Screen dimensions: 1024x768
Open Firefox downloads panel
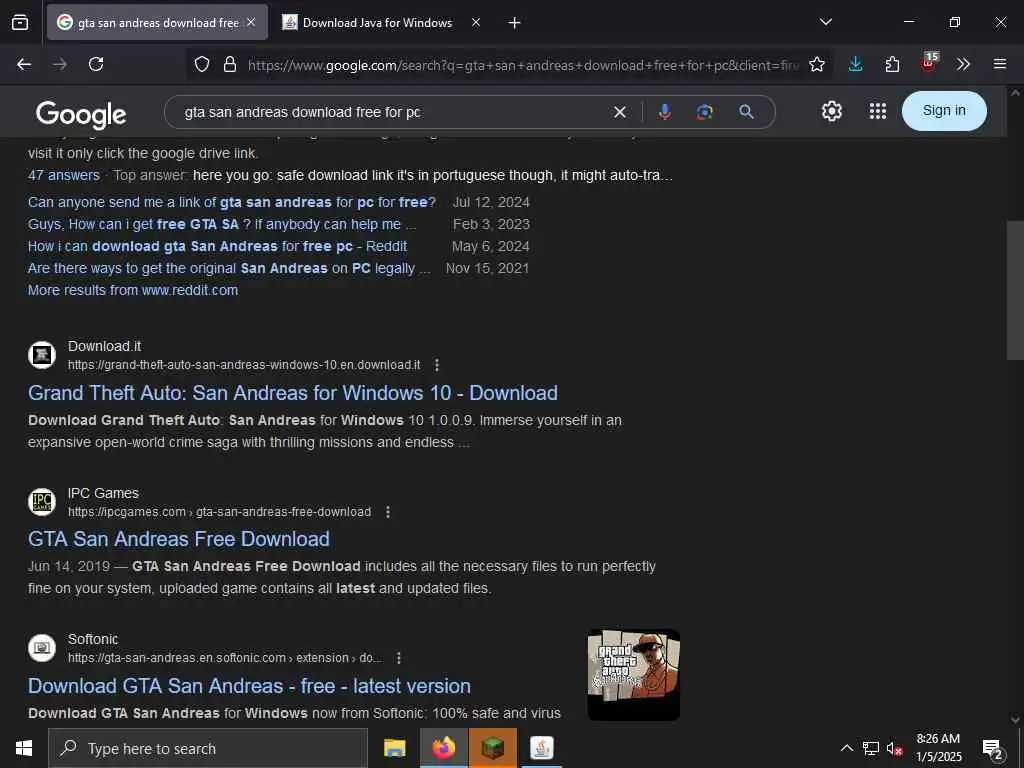(856, 64)
